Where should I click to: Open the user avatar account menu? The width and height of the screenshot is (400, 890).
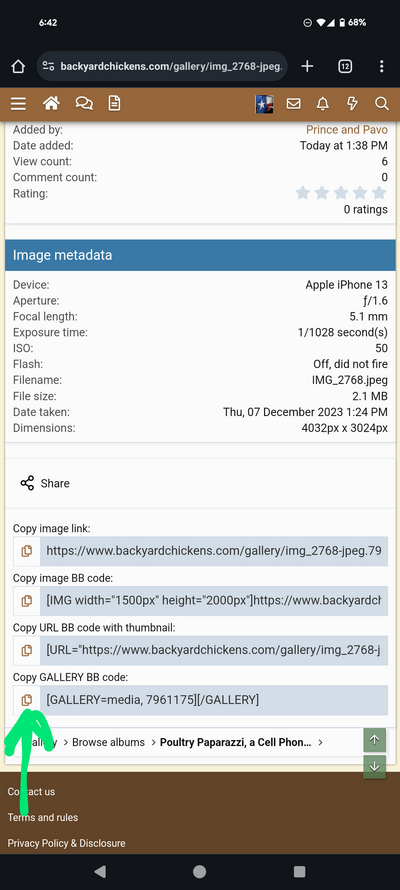264,104
